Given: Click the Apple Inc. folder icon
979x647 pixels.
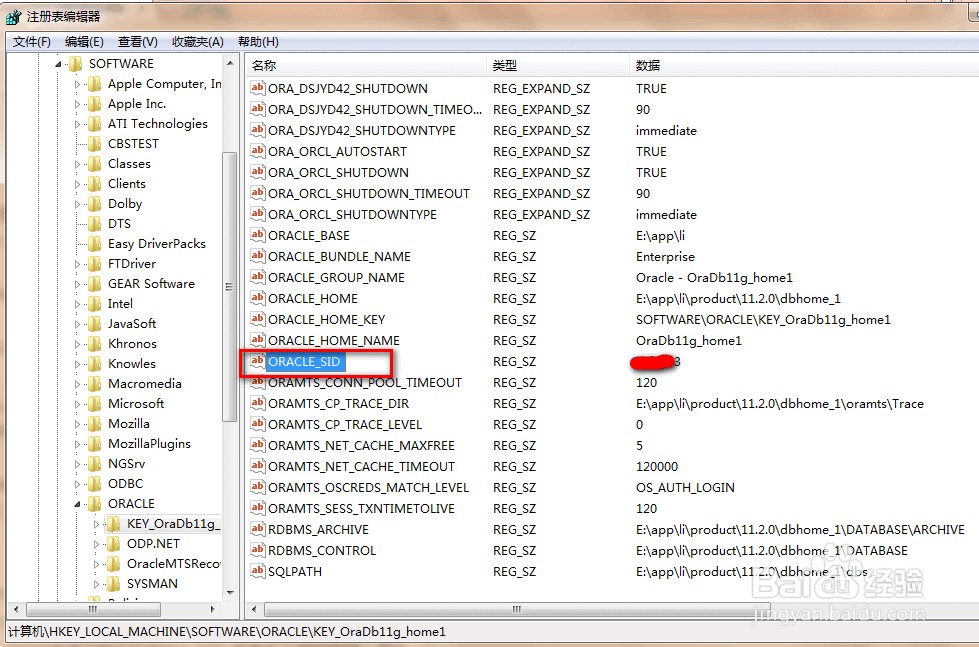Looking at the screenshot, I should tap(95, 104).
